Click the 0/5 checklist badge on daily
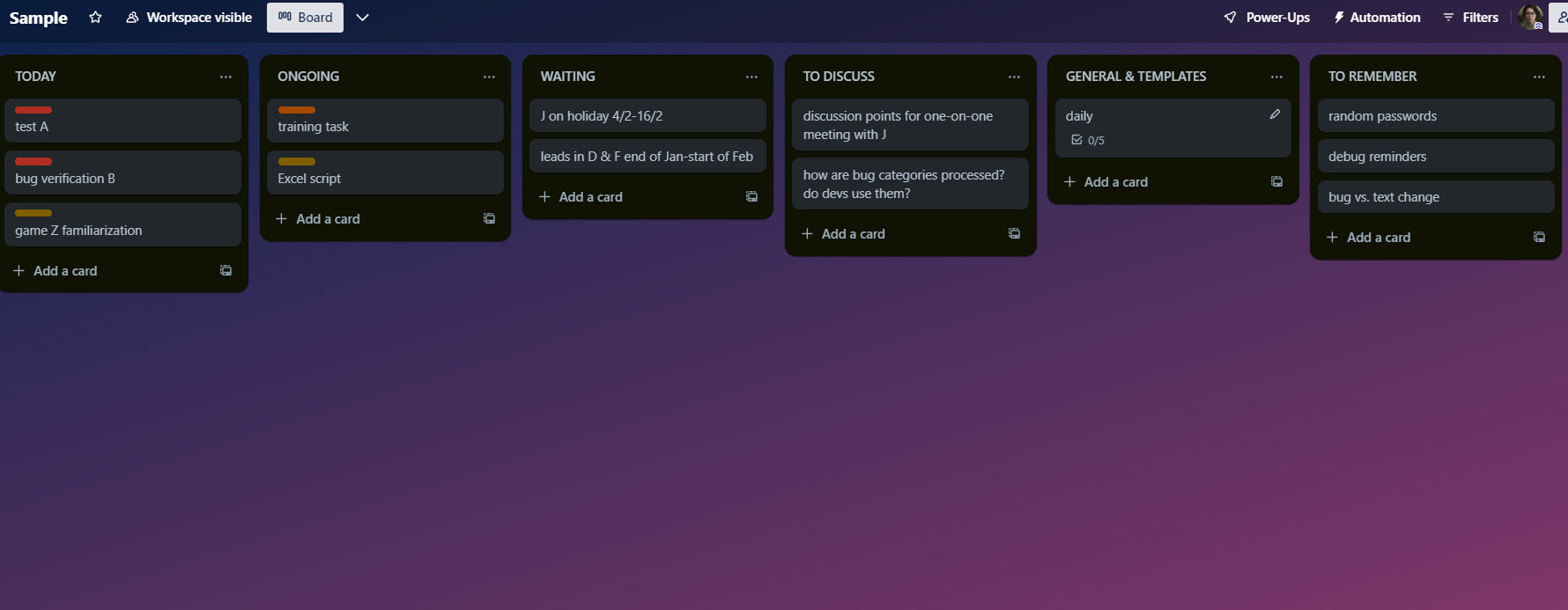Screen dimensions: 1568x610 (1088, 140)
